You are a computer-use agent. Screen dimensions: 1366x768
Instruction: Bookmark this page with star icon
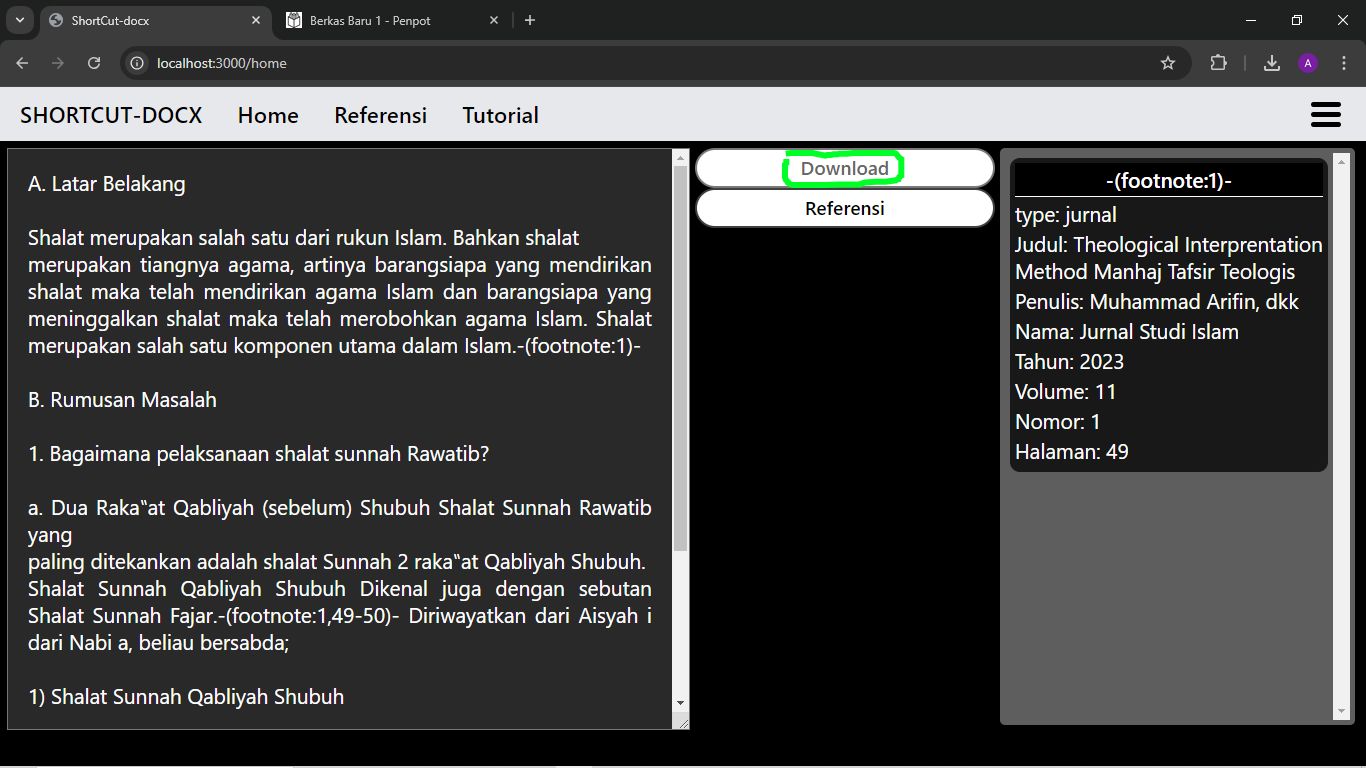tap(1167, 63)
